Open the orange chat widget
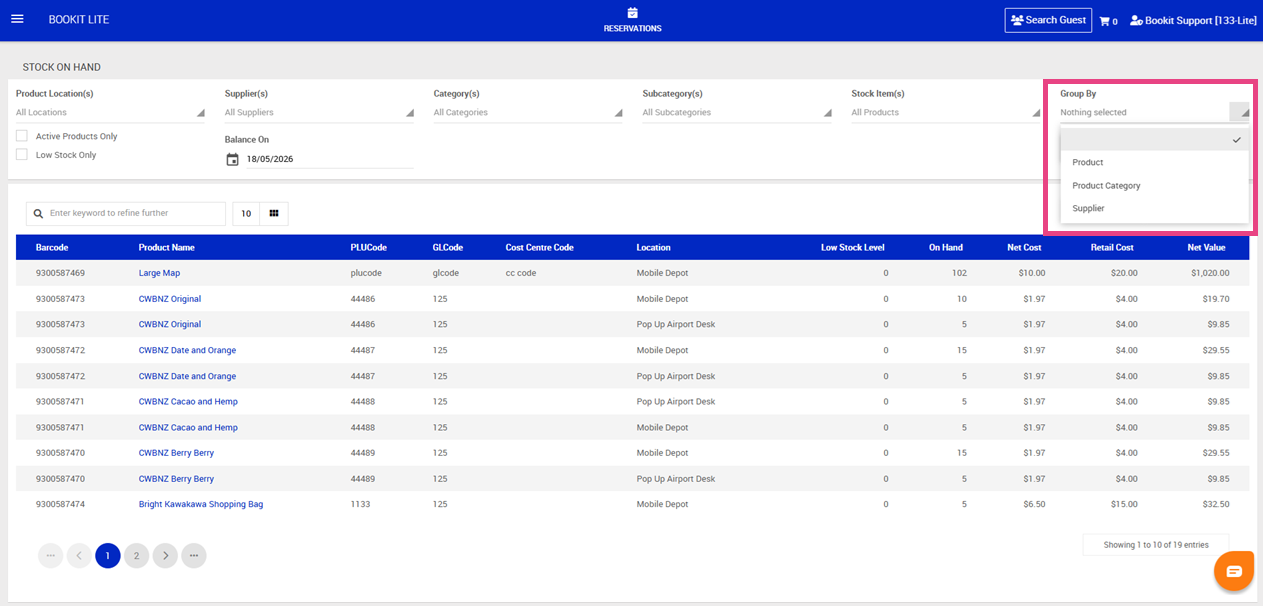The image size is (1263, 606). click(1234, 571)
